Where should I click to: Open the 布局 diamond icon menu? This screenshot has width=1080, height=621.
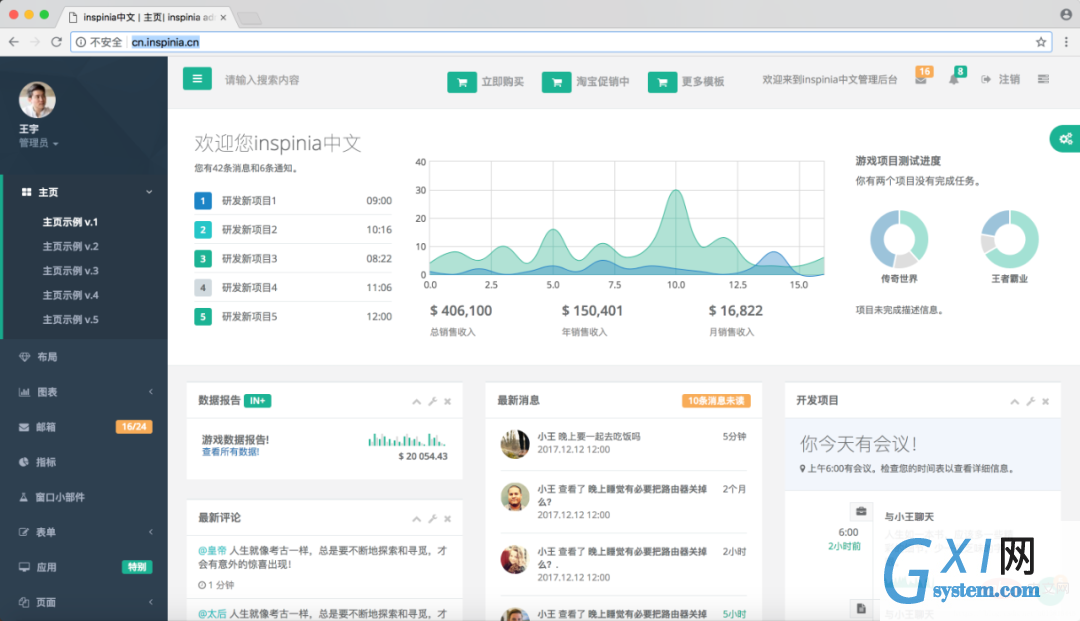[24, 357]
